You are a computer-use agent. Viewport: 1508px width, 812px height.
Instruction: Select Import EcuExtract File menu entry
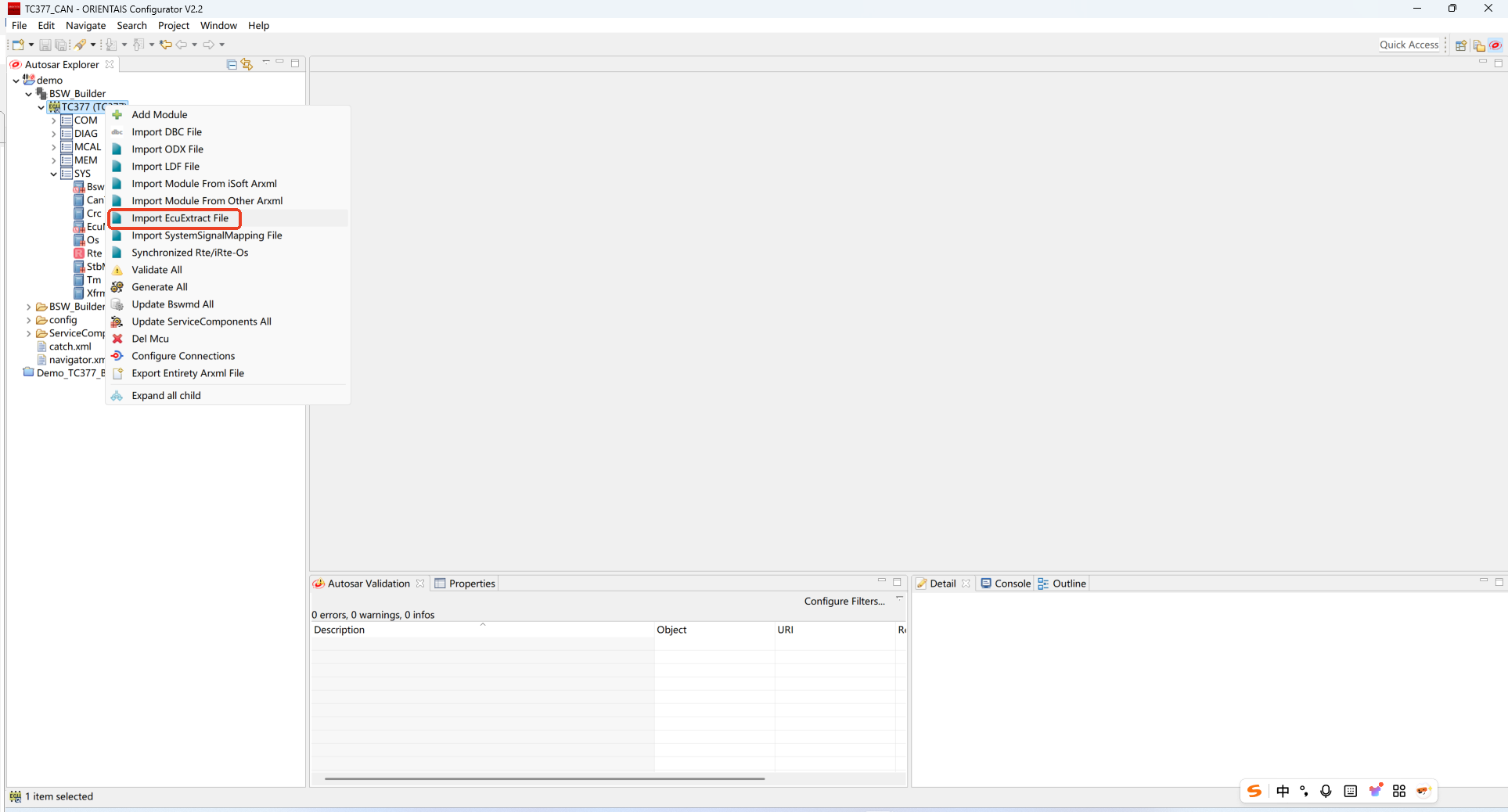pyautogui.click(x=180, y=218)
